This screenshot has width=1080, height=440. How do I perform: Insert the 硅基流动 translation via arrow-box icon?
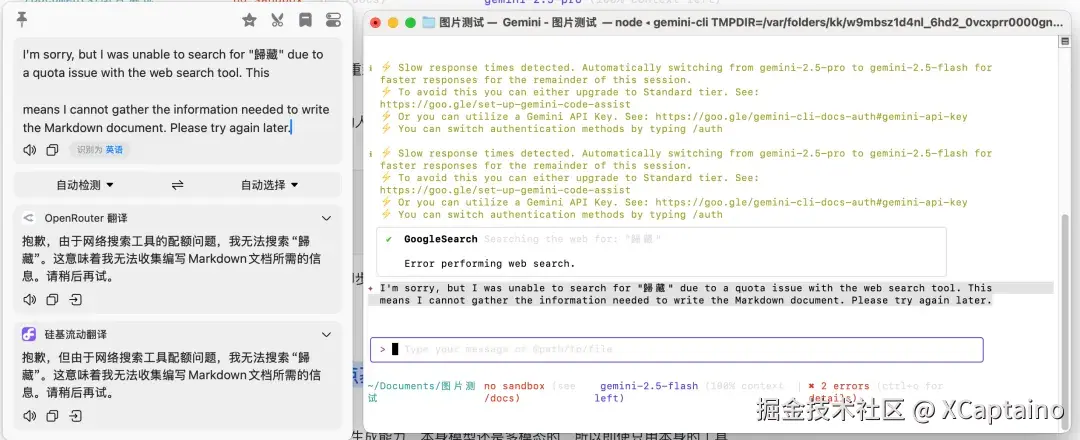click(x=75, y=416)
